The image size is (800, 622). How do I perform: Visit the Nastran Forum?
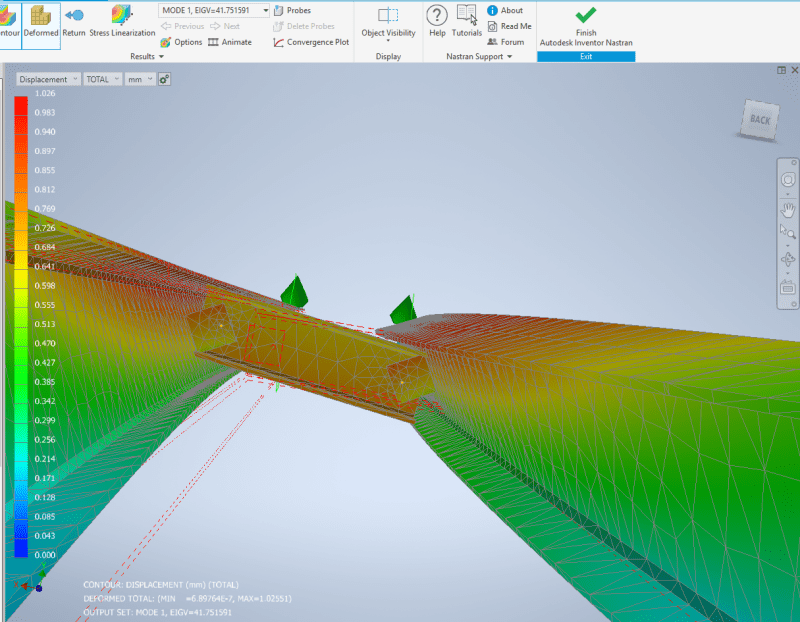[x=506, y=42]
